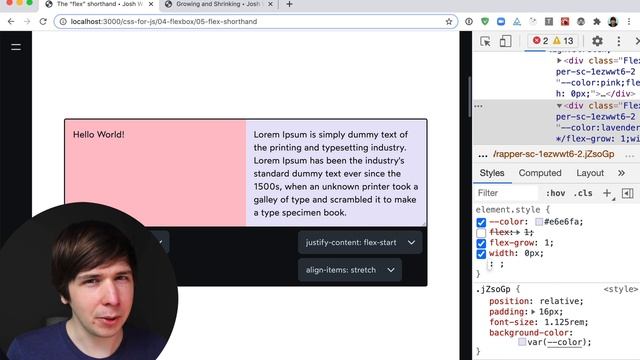Toggle the computed styles sidebar pane icon
The image size is (640, 360).
627,193
